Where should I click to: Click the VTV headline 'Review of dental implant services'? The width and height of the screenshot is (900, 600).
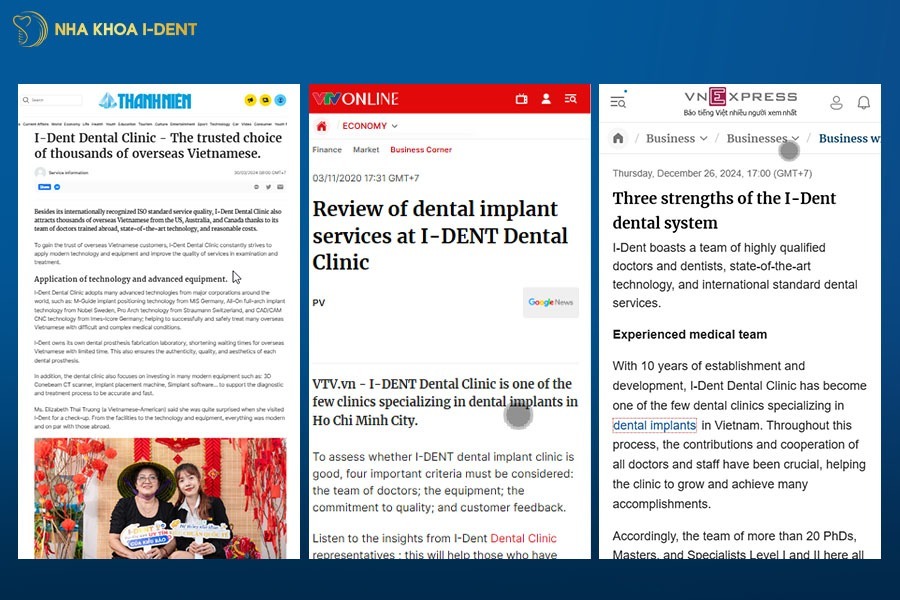[x=440, y=235]
